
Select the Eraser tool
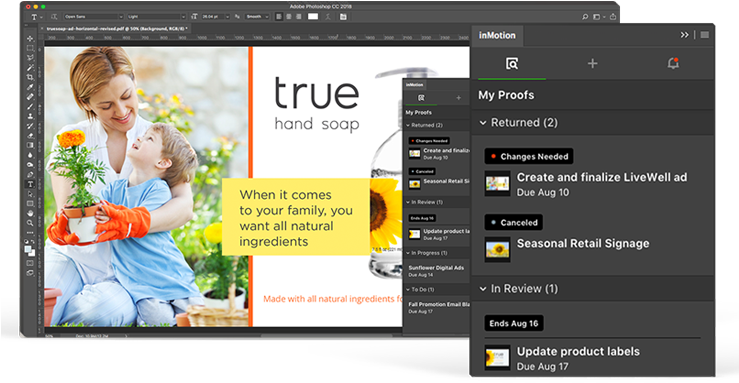[30, 136]
